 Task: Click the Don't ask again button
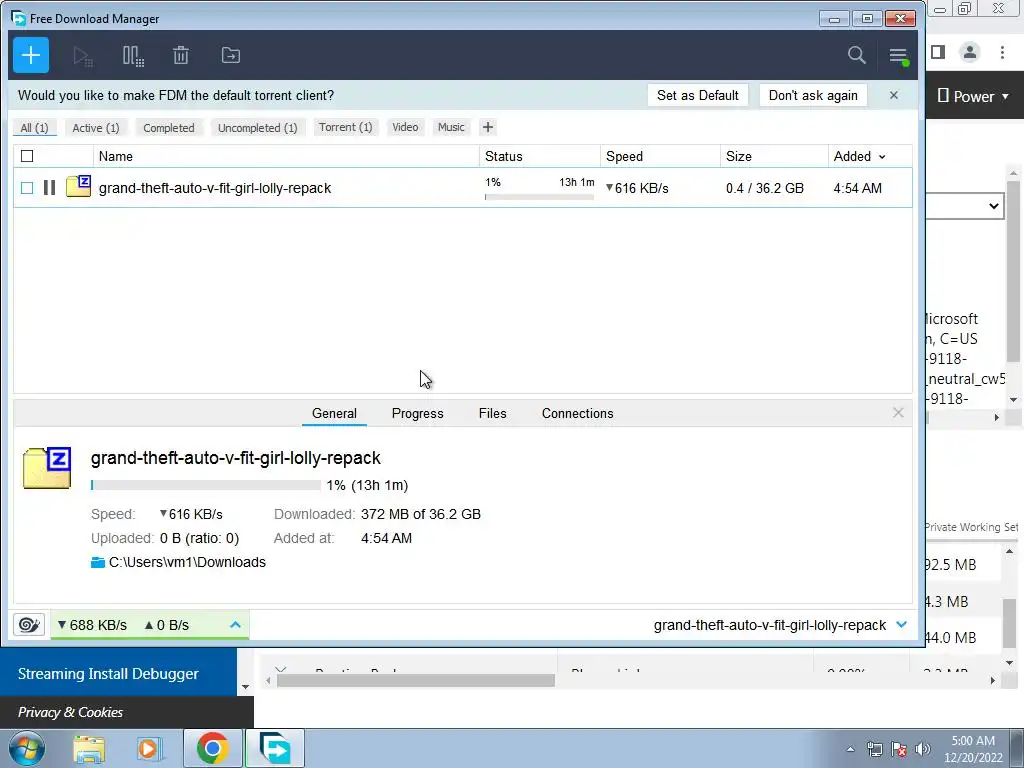click(x=813, y=95)
